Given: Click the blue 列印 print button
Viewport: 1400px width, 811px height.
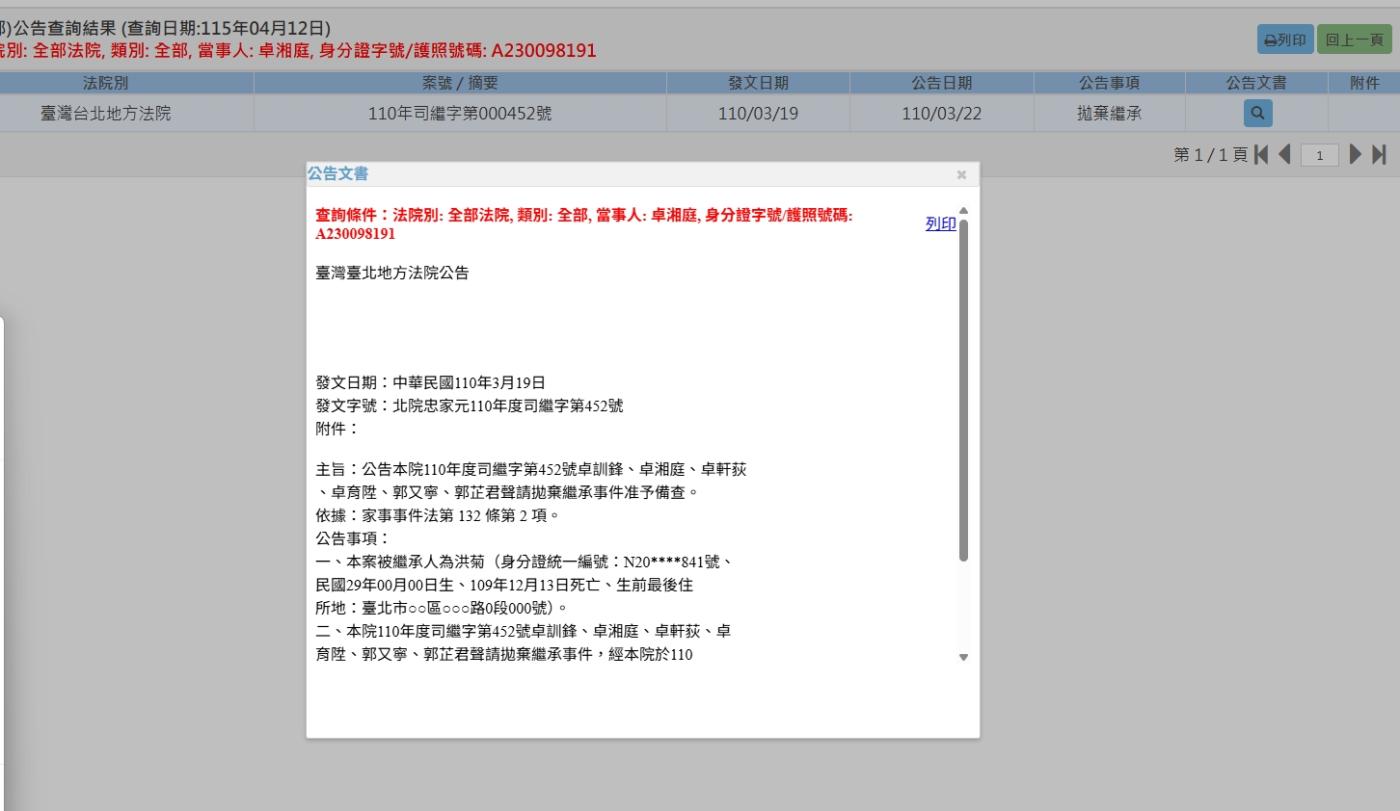Looking at the screenshot, I should (1285, 39).
